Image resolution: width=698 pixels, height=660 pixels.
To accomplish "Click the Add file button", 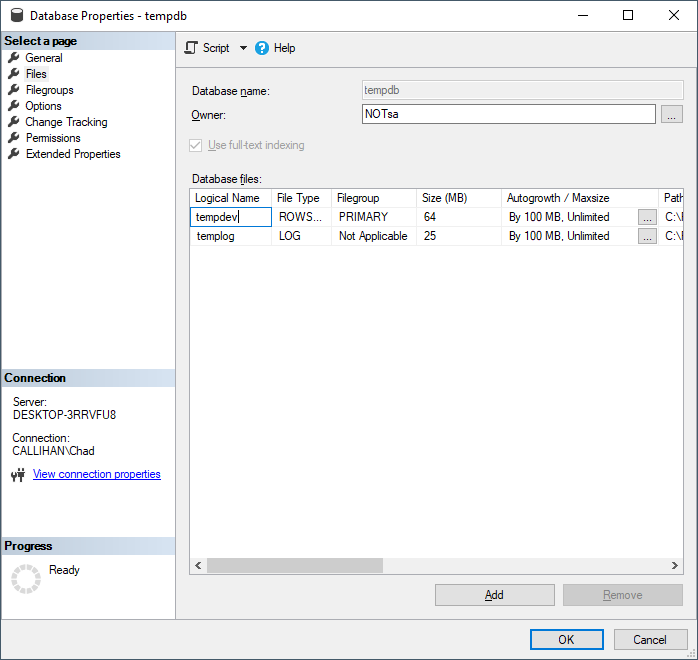I will pyautogui.click(x=494, y=595).
